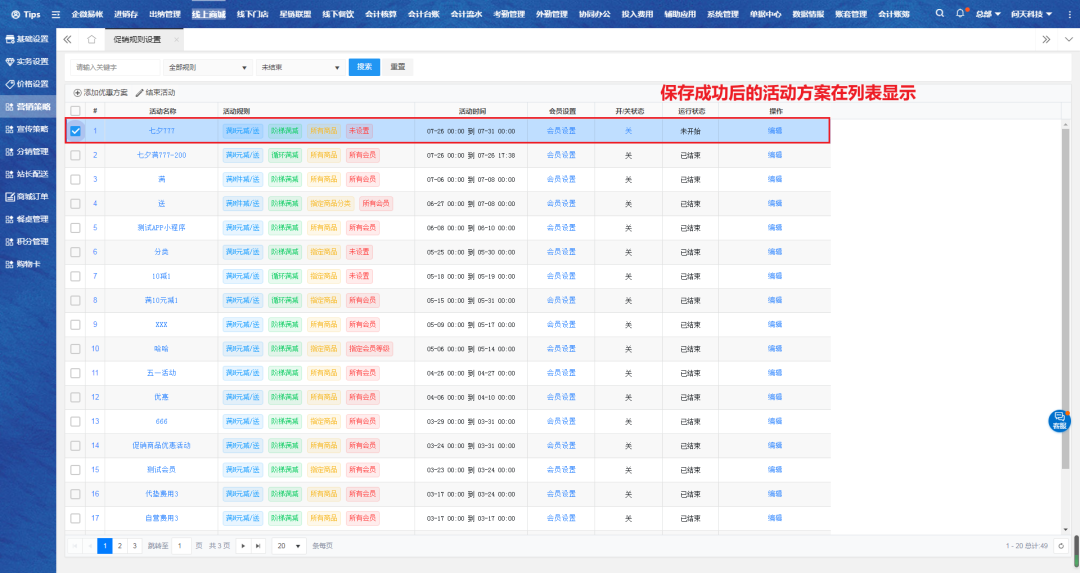This screenshot has height=573, width=1080.
Task: Toggle the hamburger menu next to Tips
Action: [x=55, y=14]
